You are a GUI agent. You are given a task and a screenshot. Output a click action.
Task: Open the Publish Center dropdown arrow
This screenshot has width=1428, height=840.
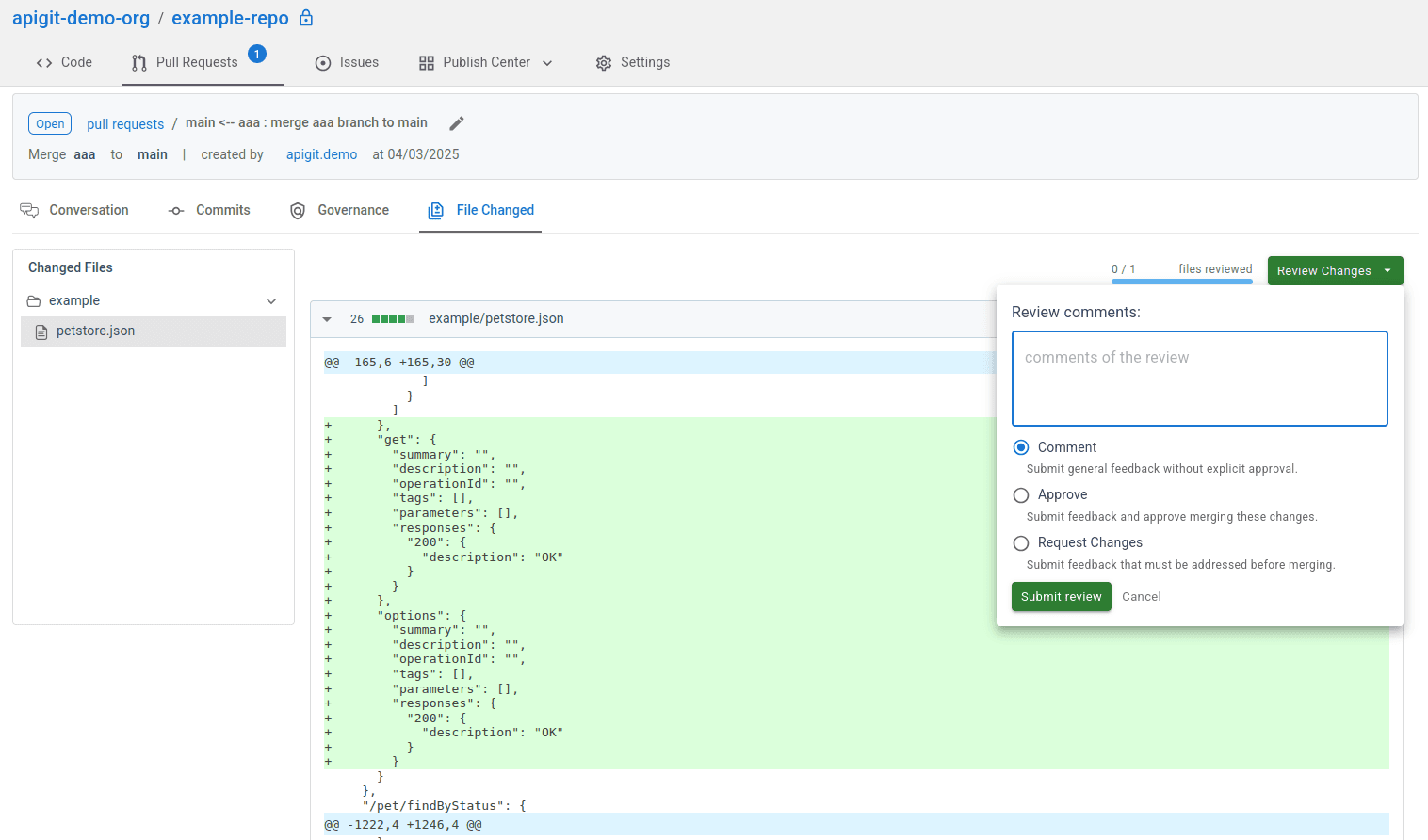point(547,63)
